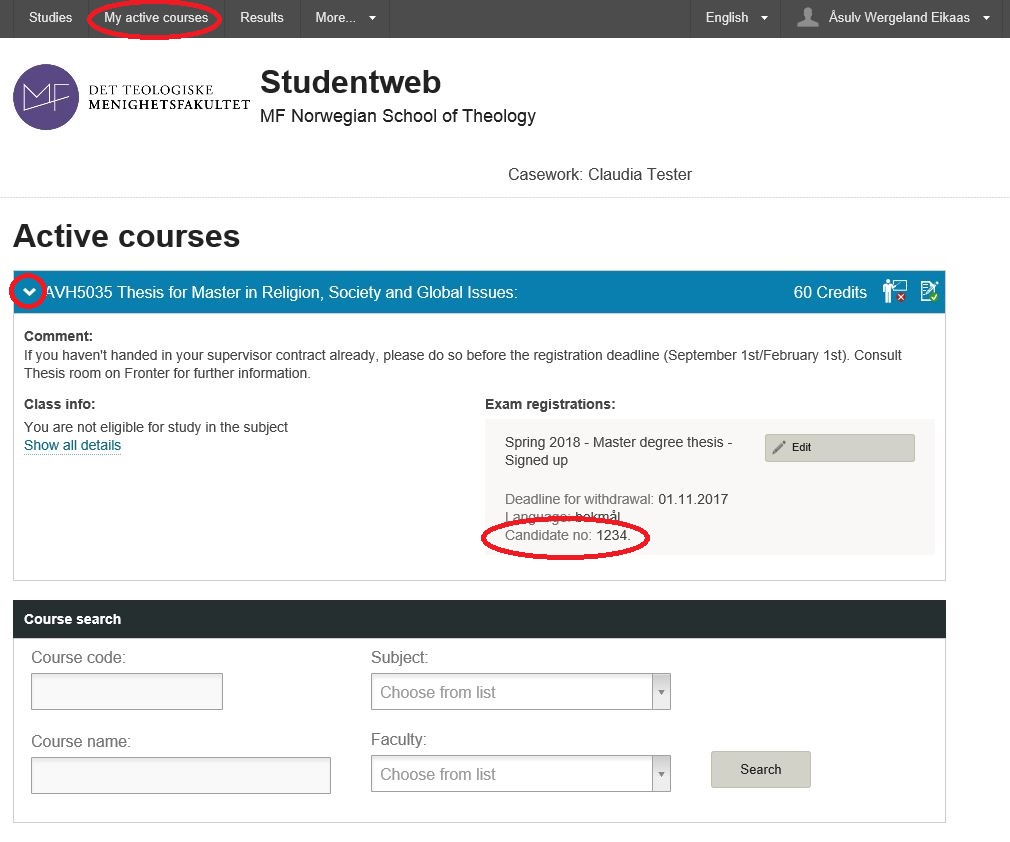Click the Show all details link
Screen dimensions: 1010x842
[x=72, y=446]
